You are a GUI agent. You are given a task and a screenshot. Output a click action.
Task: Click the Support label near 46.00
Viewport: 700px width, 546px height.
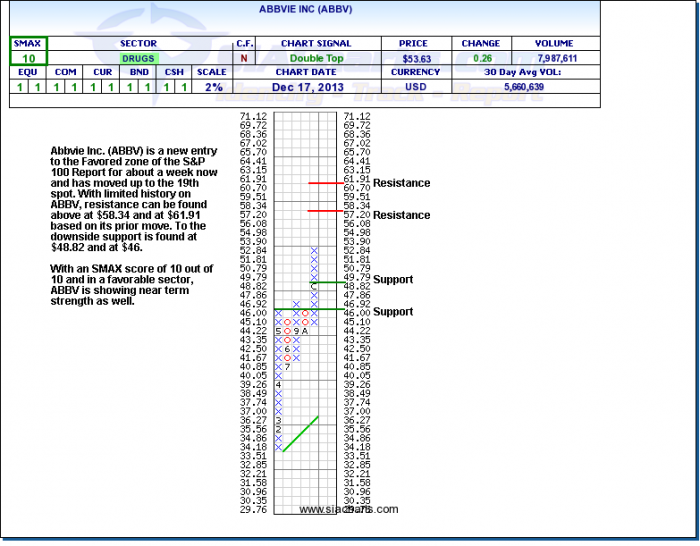393,311
